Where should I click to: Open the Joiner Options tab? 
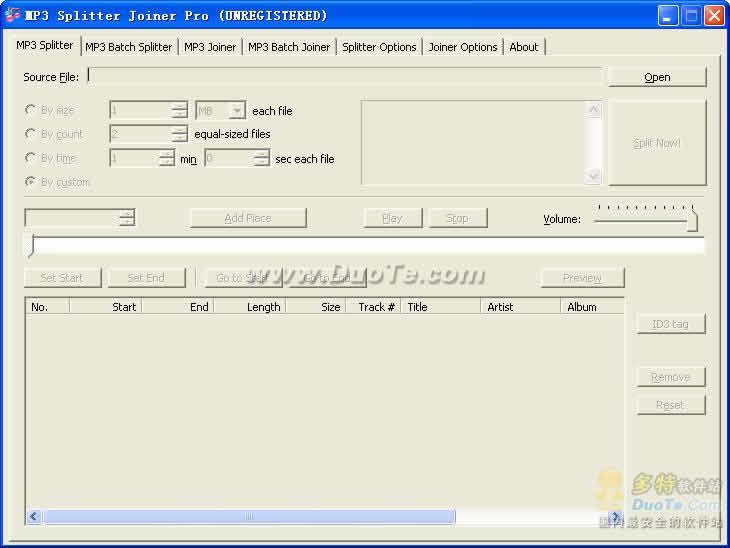click(x=463, y=47)
